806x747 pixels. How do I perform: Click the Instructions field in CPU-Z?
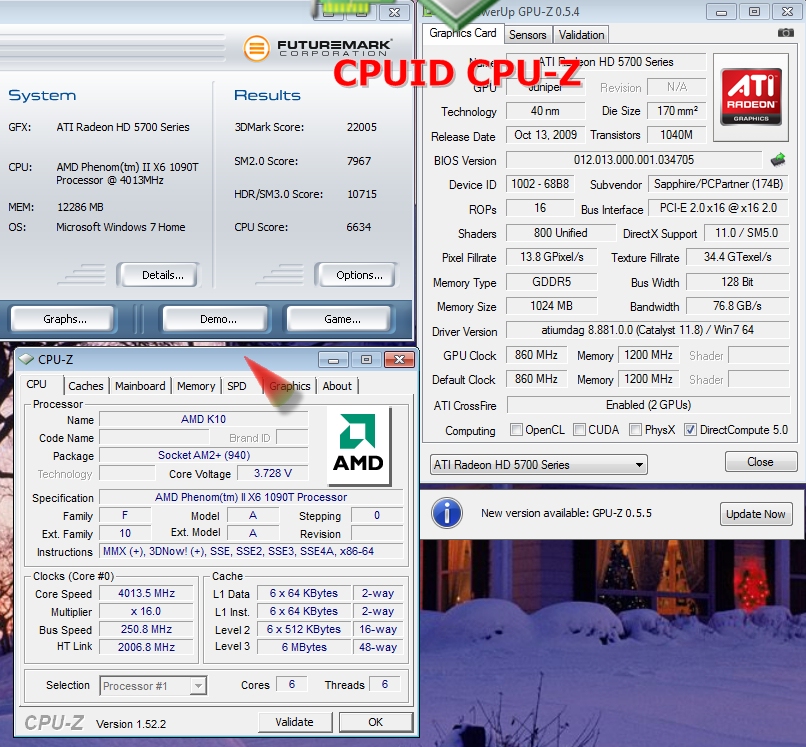coord(251,552)
